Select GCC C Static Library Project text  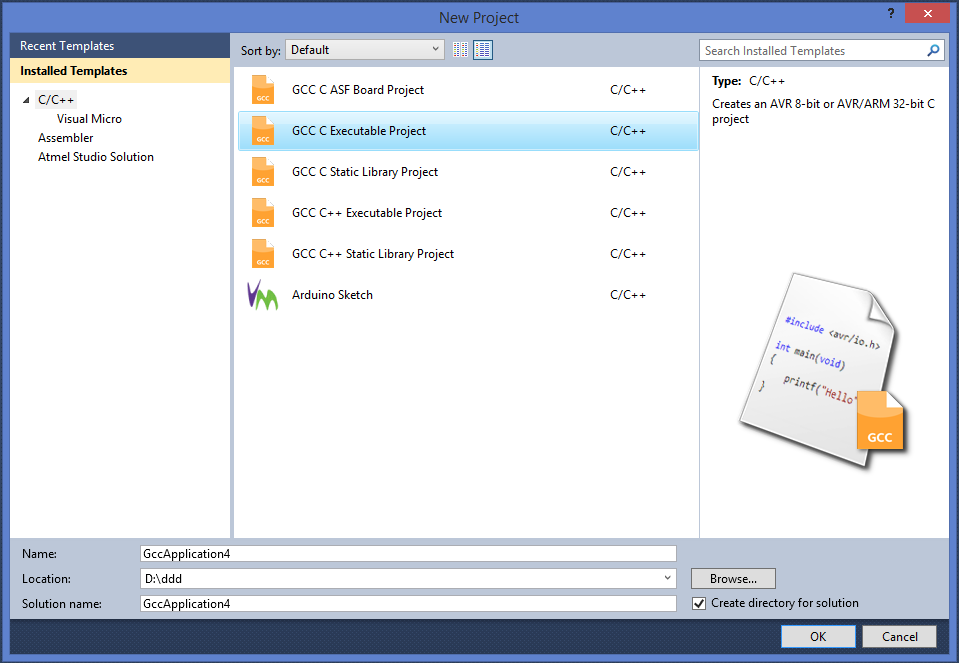(365, 172)
